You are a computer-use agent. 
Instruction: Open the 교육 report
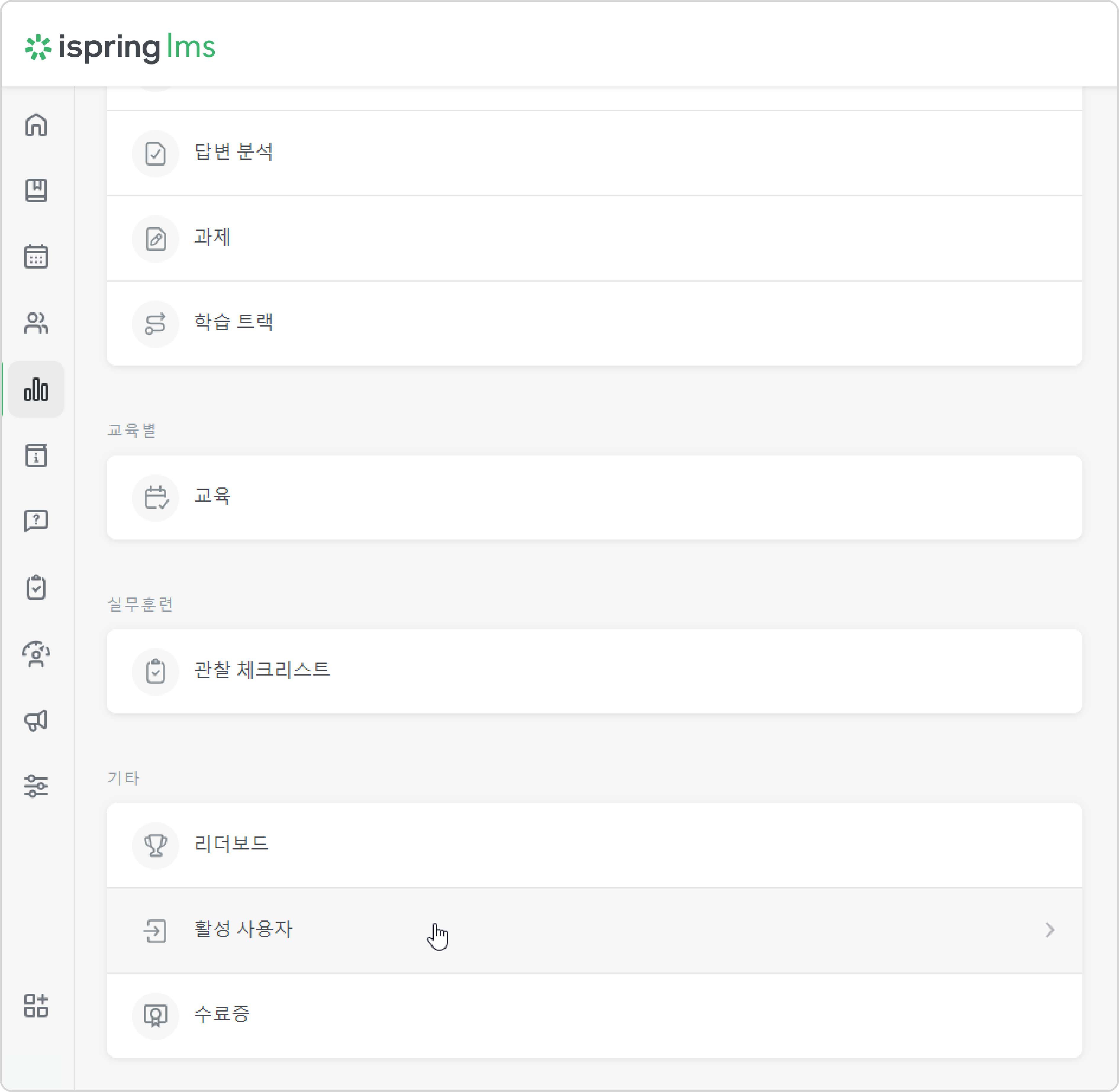pyautogui.click(x=594, y=497)
